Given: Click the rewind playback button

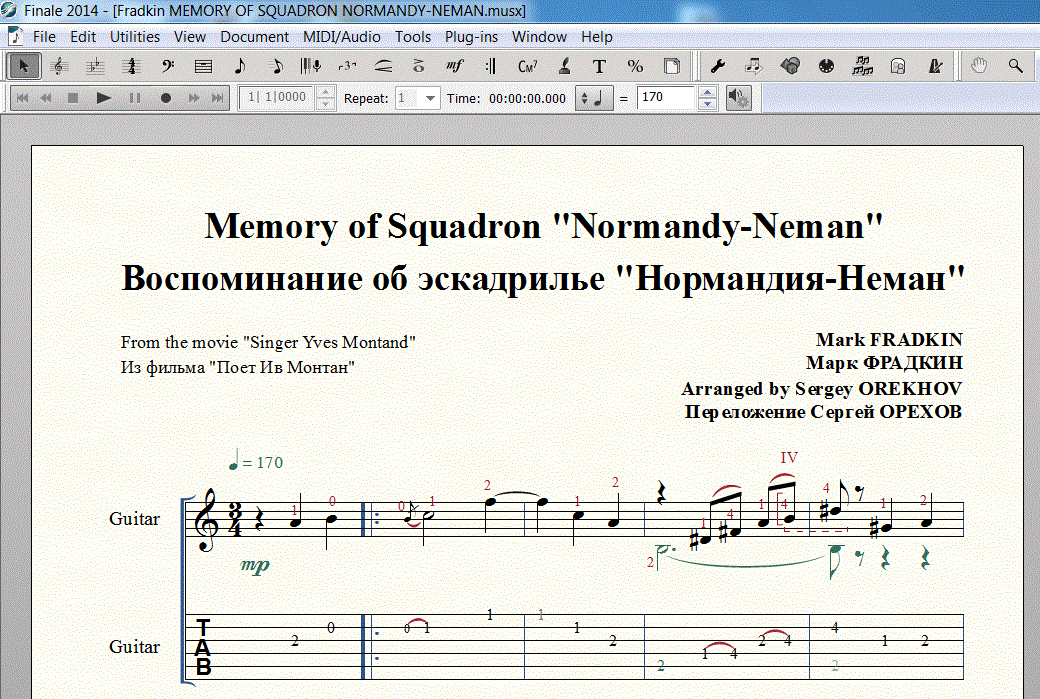Looking at the screenshot, I should tap(46, 98).
